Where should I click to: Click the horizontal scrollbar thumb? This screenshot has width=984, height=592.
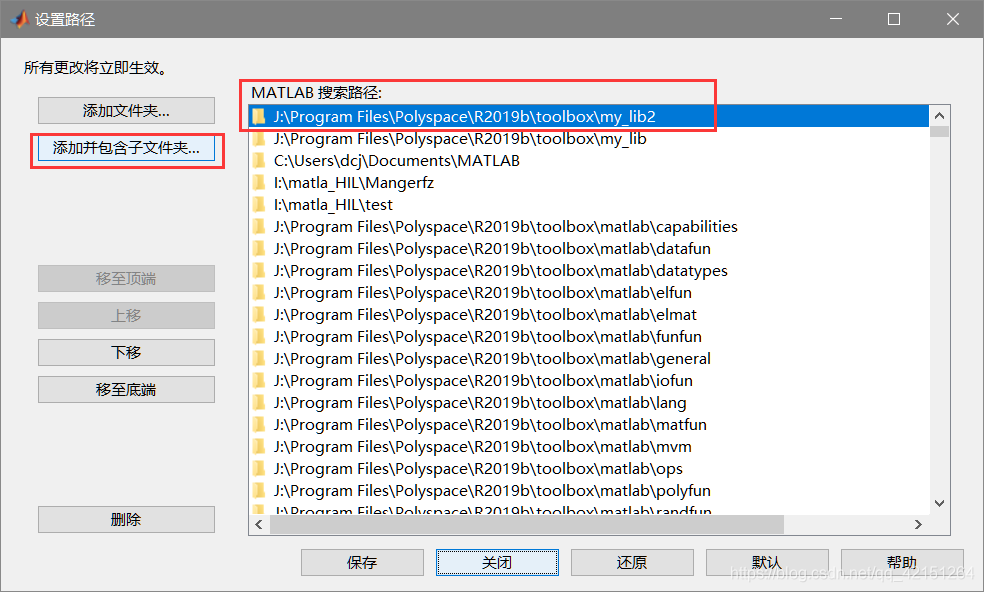(x=527, y=524)
